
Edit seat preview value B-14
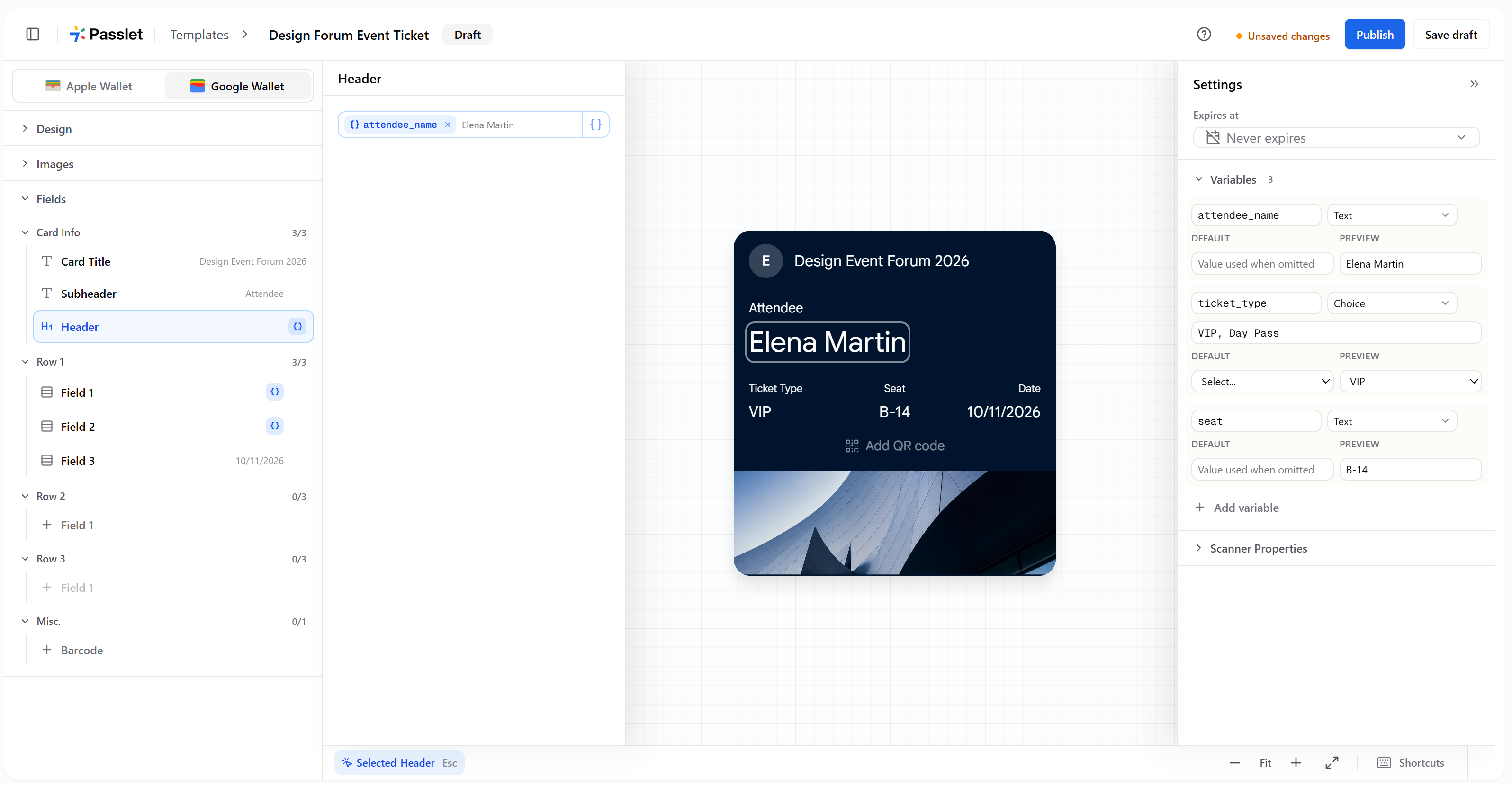[1411, 469]
